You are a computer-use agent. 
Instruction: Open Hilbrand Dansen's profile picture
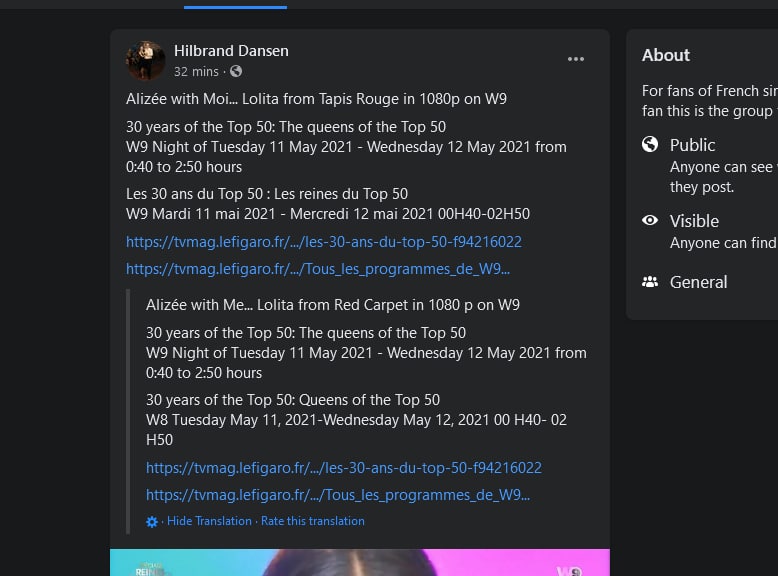[x=145, y=61]
